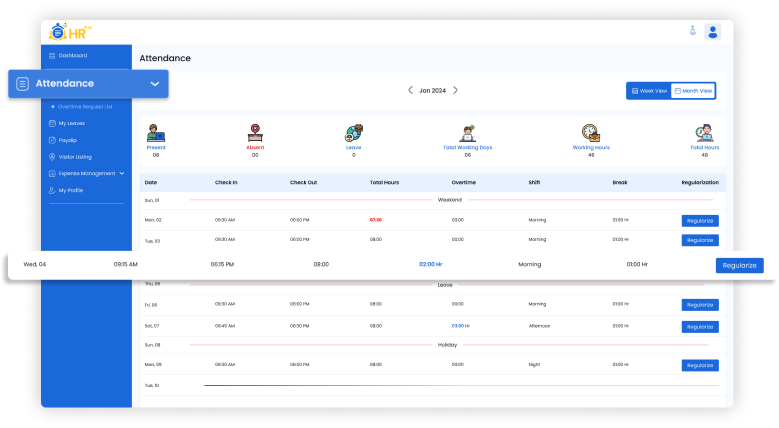The width and height of the screenshot is (779, 428).
Task: Open the user profile avatar
Action: [x=712, y=32]
